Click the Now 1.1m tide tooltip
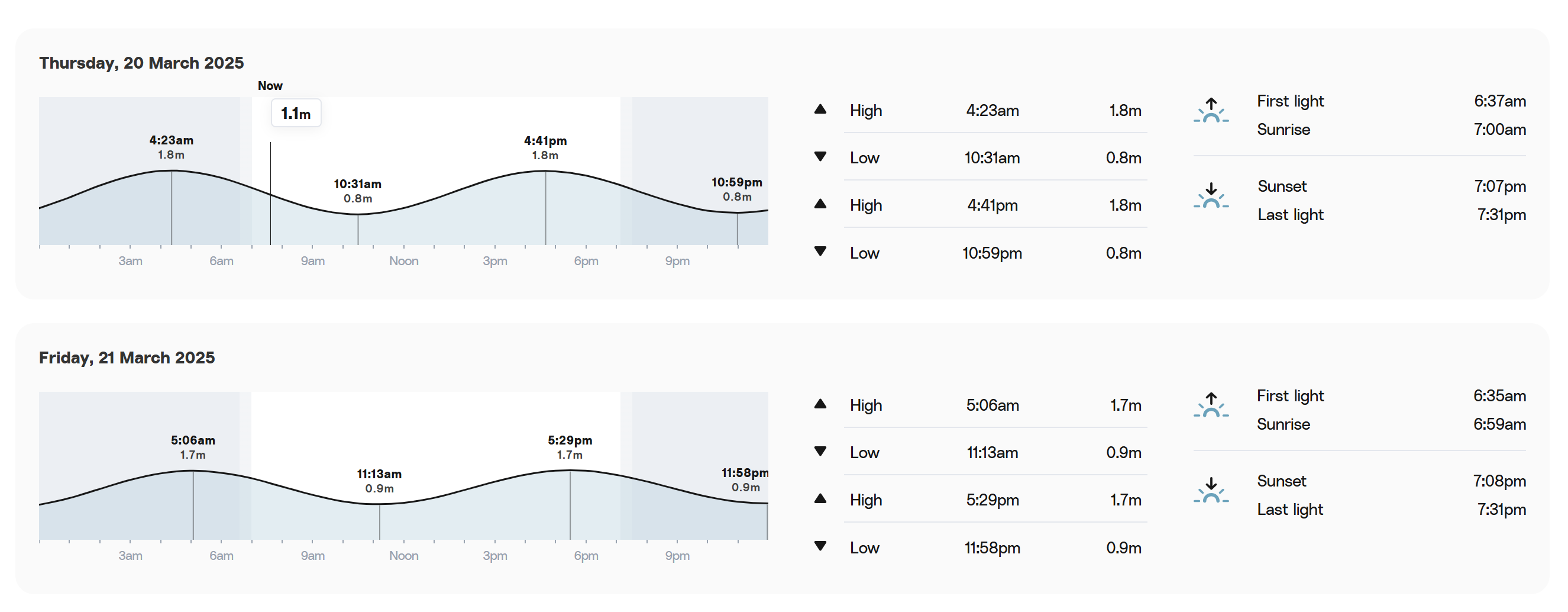Screen dimensions: 1568x612 tap(296, 113)
